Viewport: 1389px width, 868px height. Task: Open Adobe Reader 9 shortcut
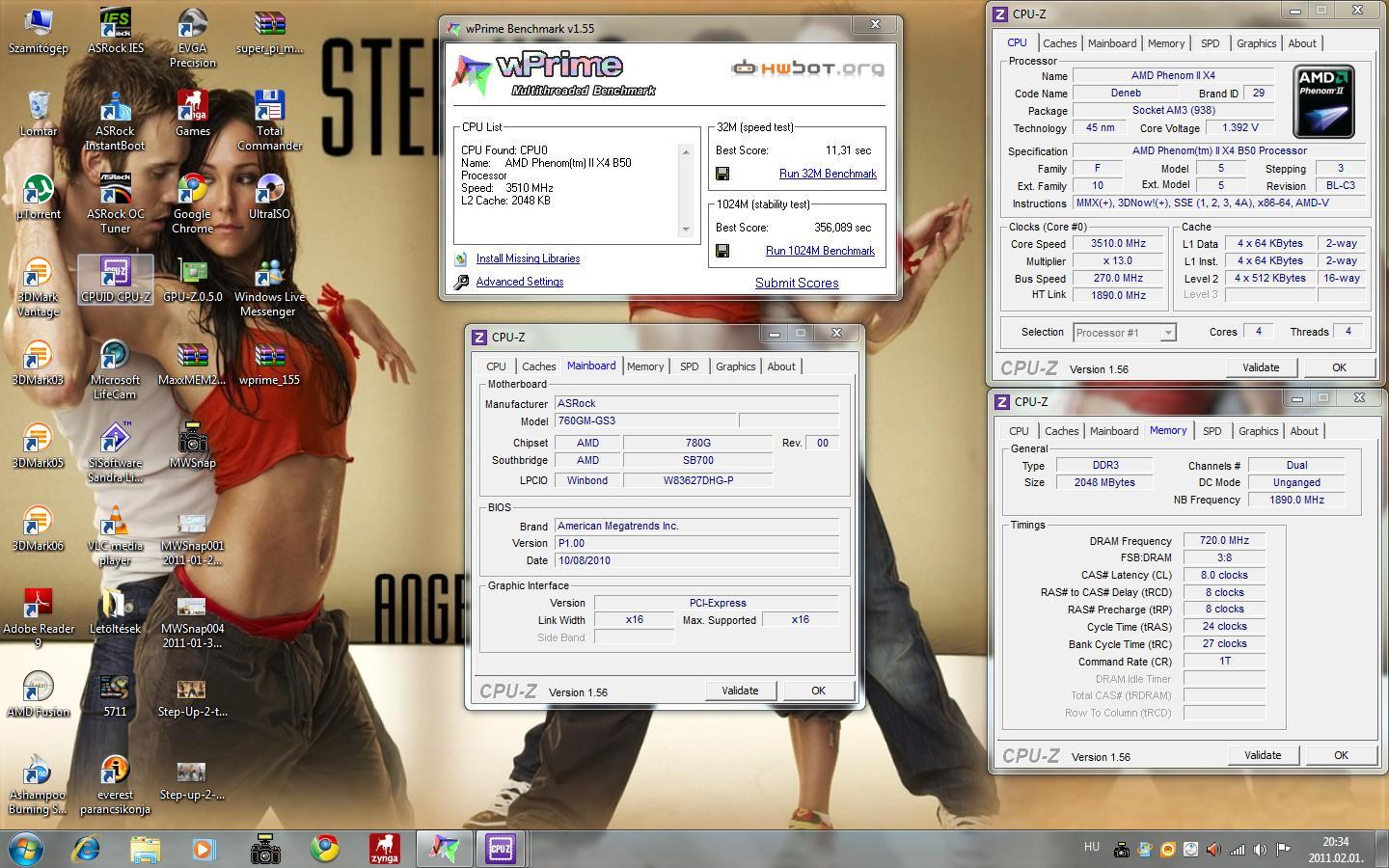click(38, 619)
